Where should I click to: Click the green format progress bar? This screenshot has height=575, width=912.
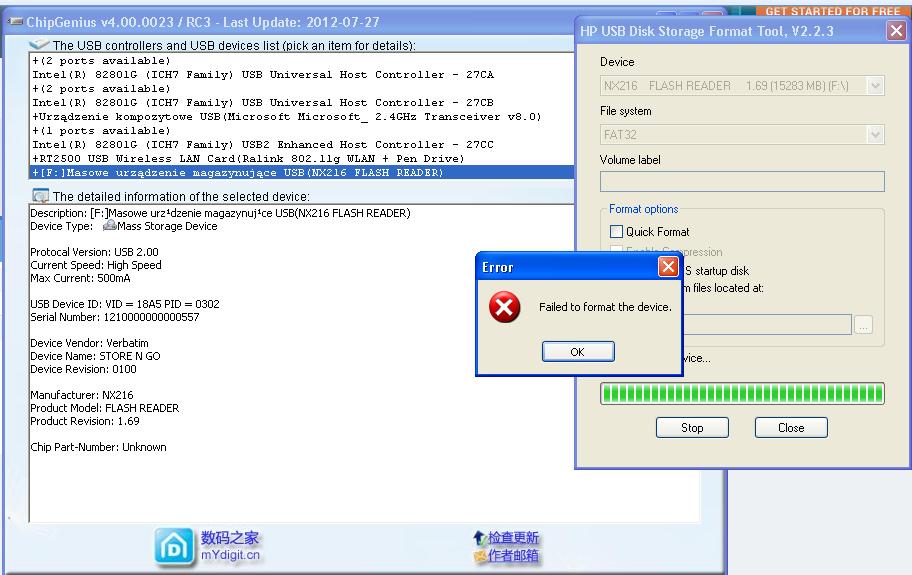pyautogui.click(x=742, y=394)
